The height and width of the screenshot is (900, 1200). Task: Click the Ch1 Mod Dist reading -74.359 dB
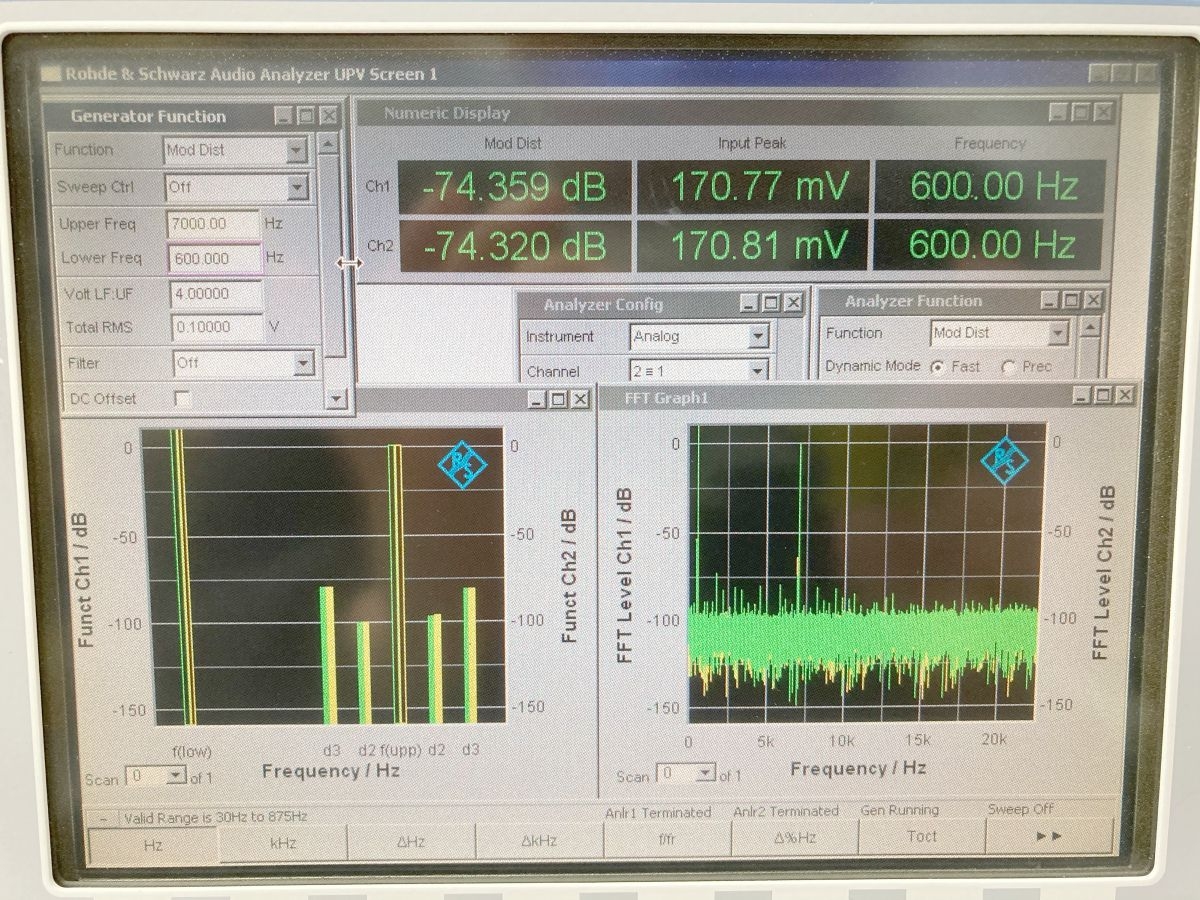[515, 187]
